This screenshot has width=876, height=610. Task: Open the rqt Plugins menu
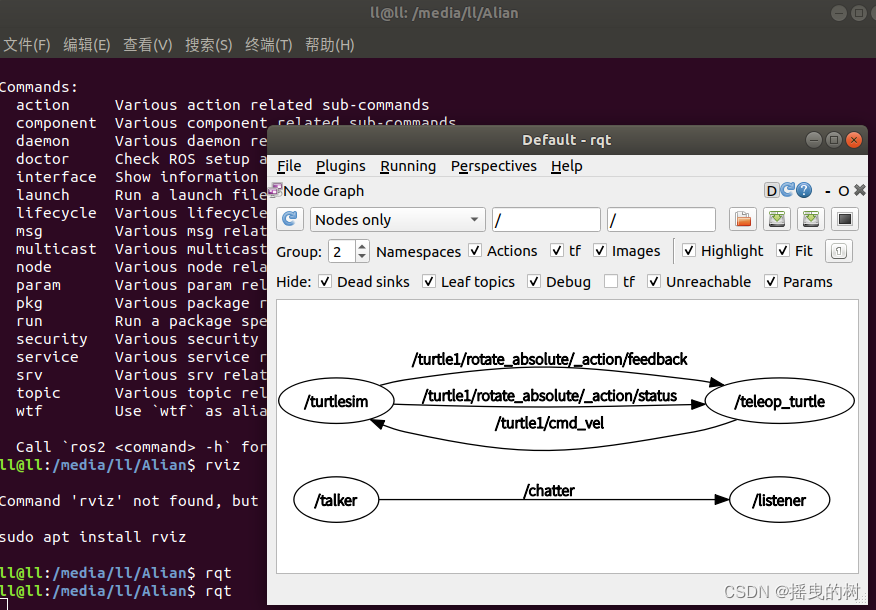(341, 166)
